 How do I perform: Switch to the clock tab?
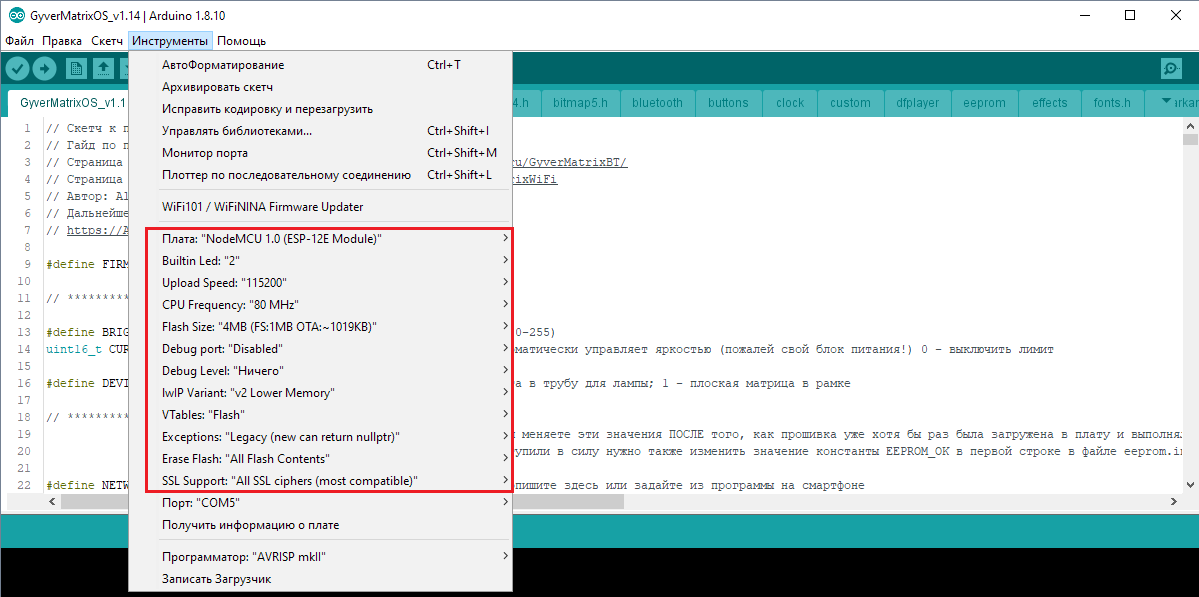click(790, 102)
